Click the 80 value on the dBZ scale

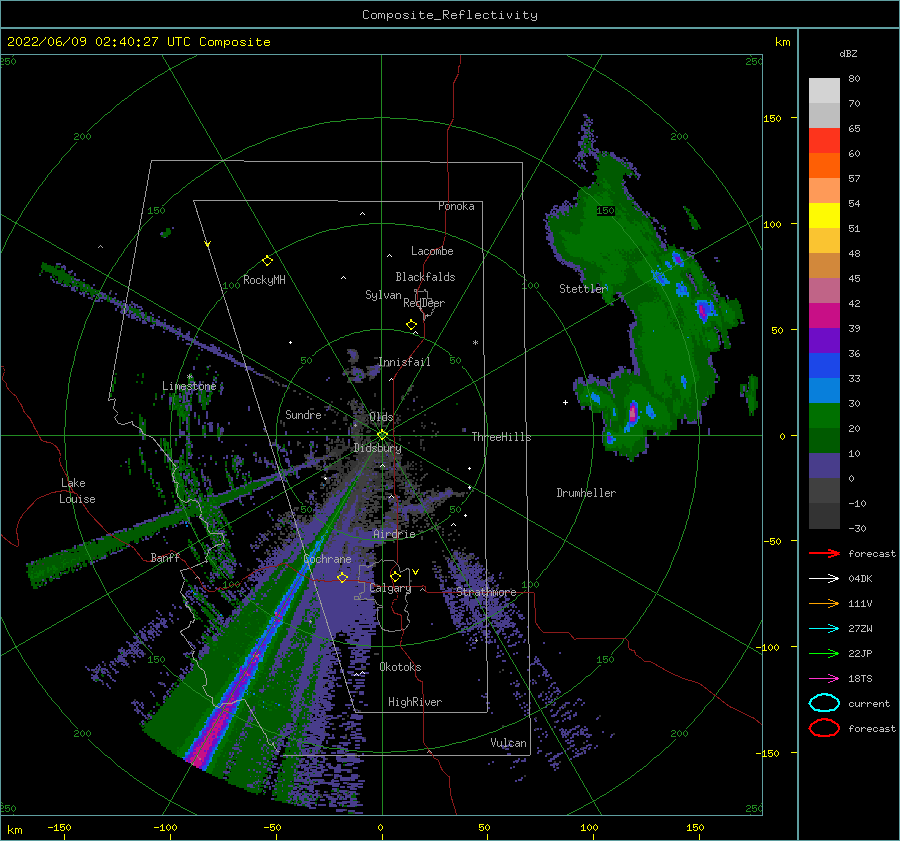(x=854, y=79)
